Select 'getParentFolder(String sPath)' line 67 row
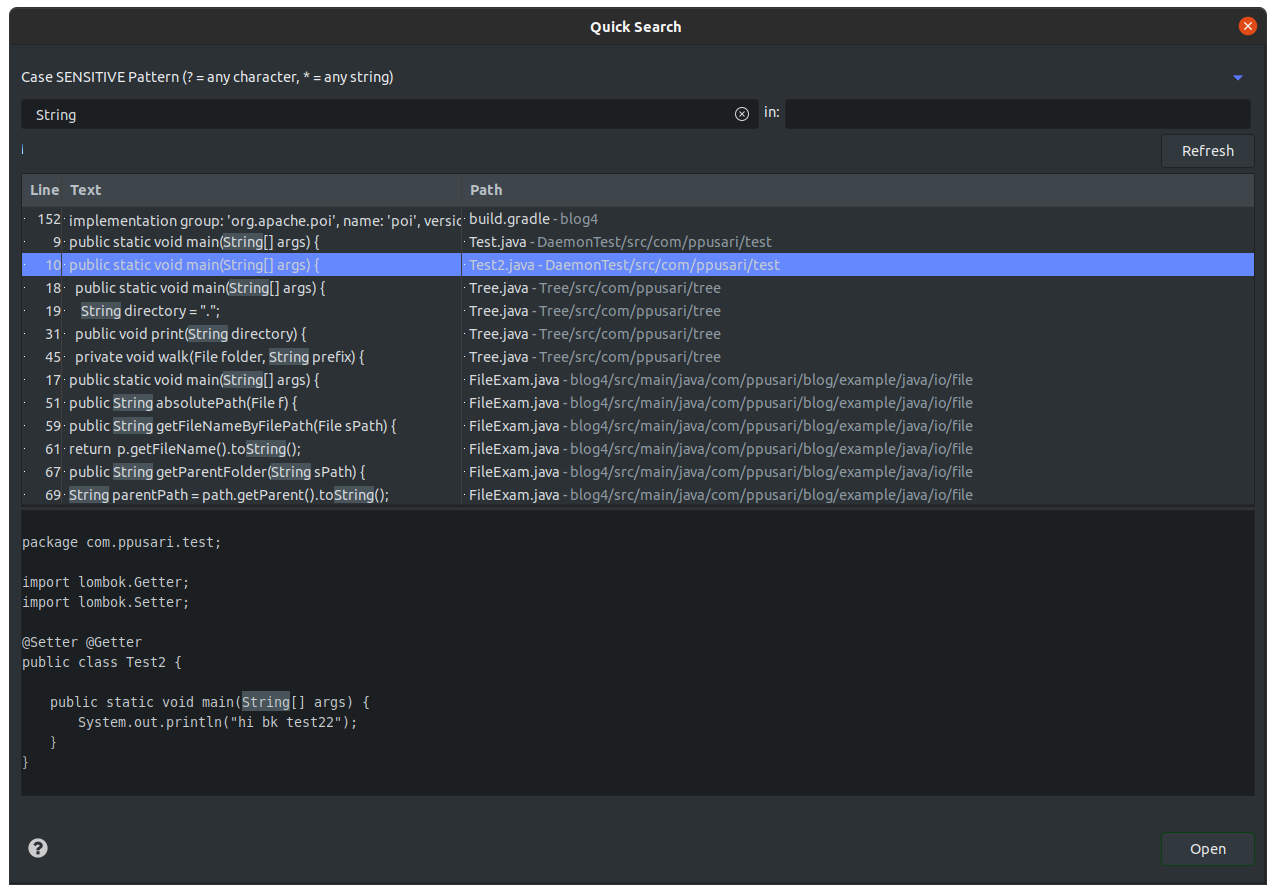This screenshot has height=894, width=1276. [638, 472]
